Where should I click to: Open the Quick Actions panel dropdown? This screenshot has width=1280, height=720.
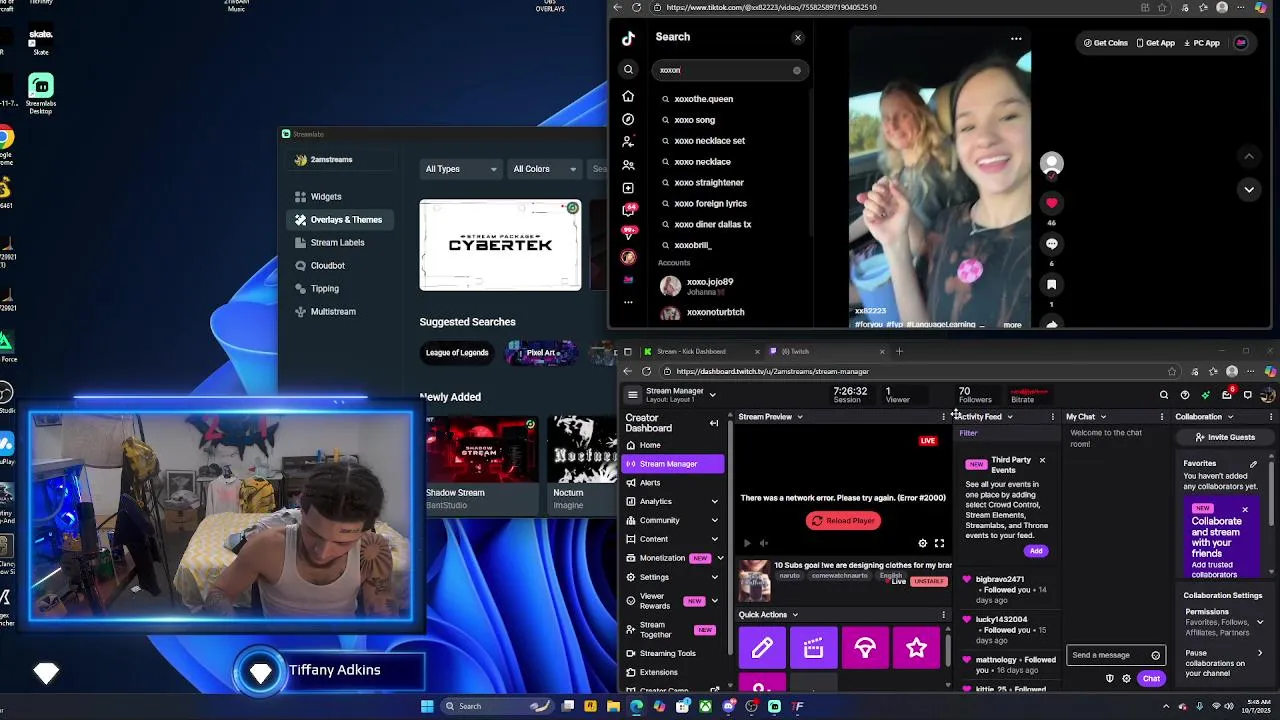(x=795, y=615)
